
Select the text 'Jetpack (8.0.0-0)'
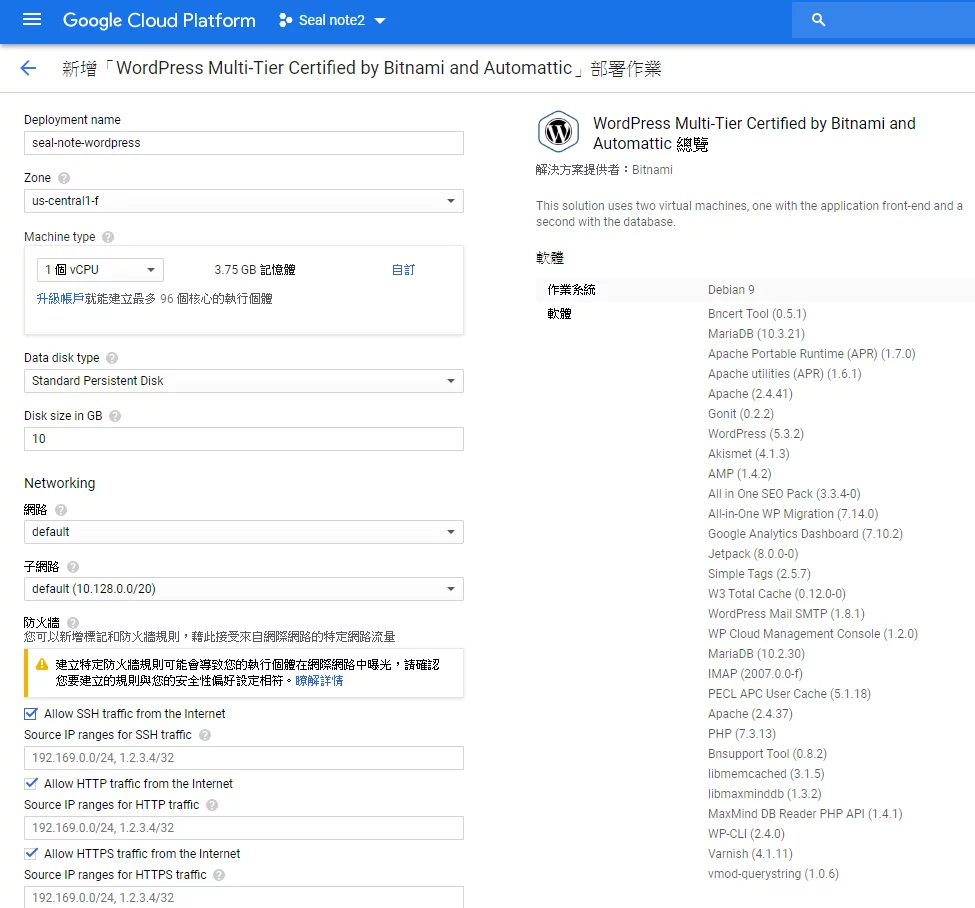(x=753, y=554)
